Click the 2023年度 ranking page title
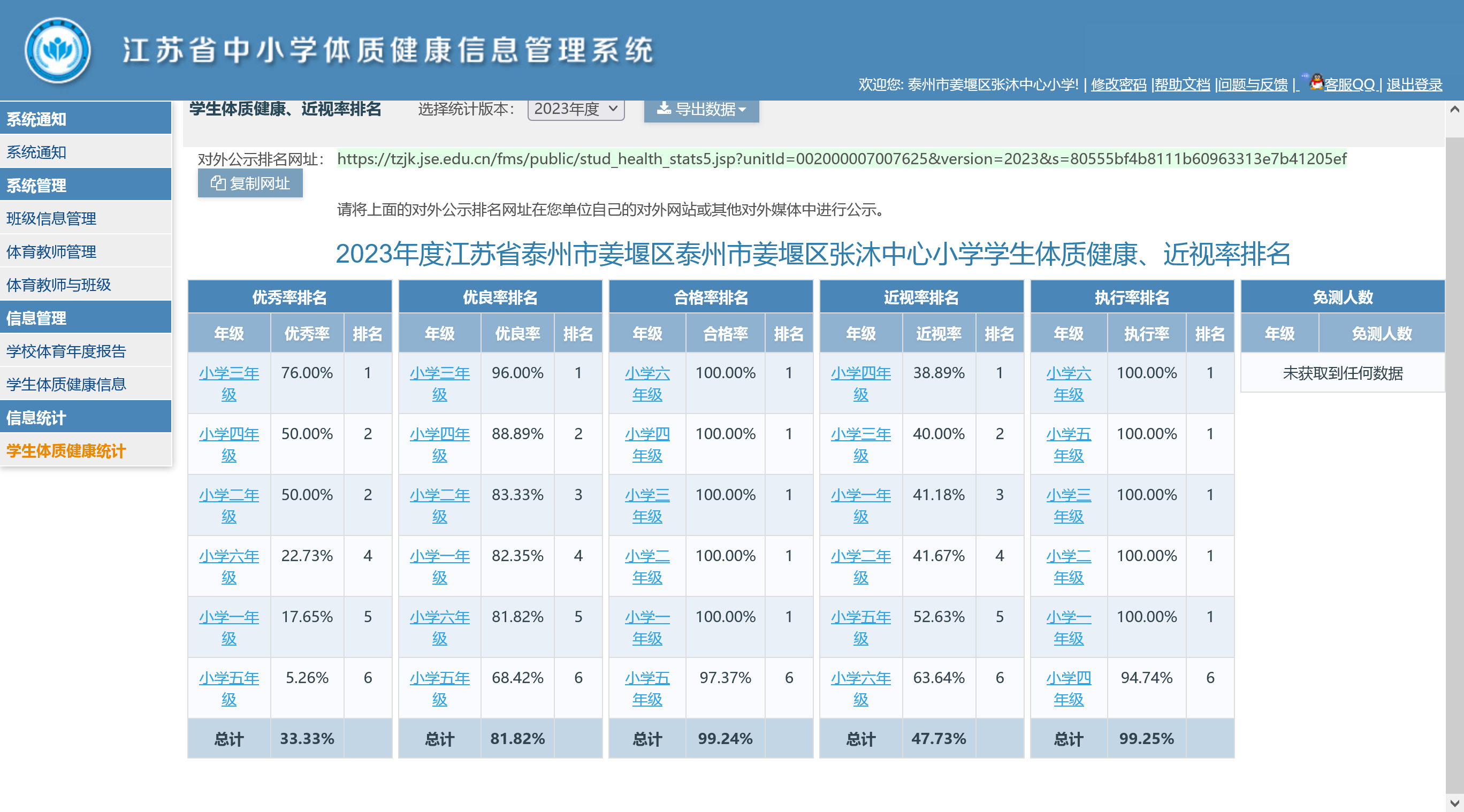This screenshot has width=1464, height=812. (813, 254)
